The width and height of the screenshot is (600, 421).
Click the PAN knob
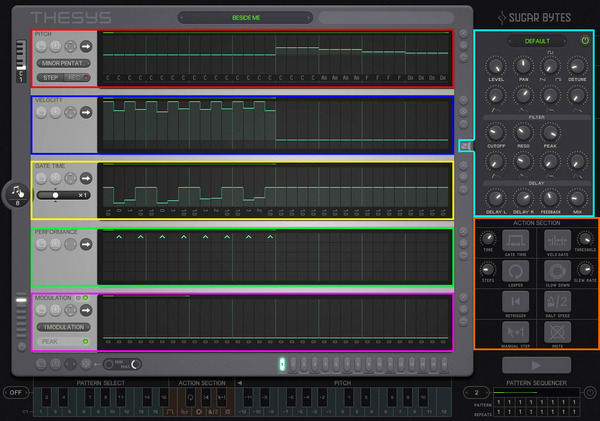[523, 66]
